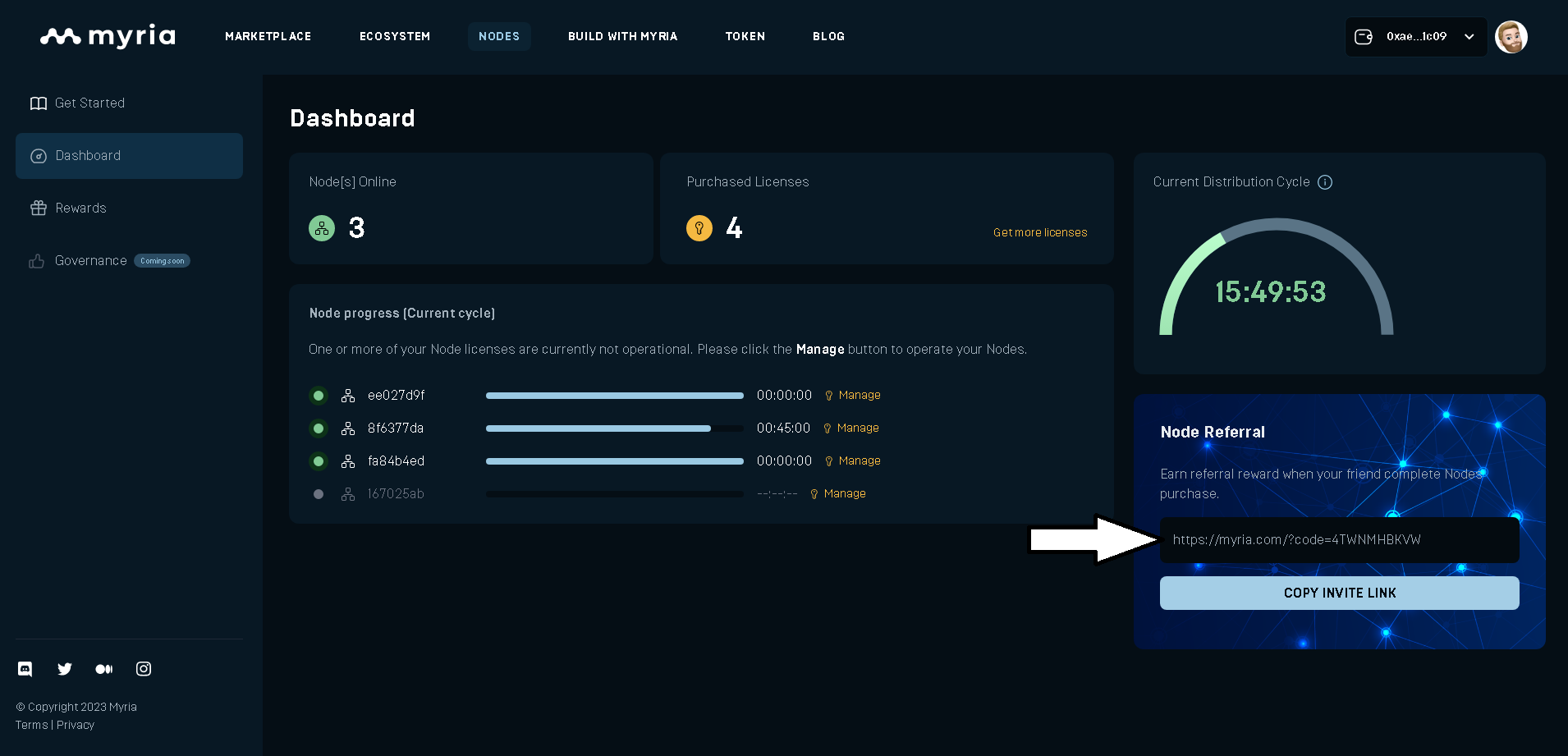Click the Distribution Cycle info icon
1568x756 pixels.
point(1325,182)
